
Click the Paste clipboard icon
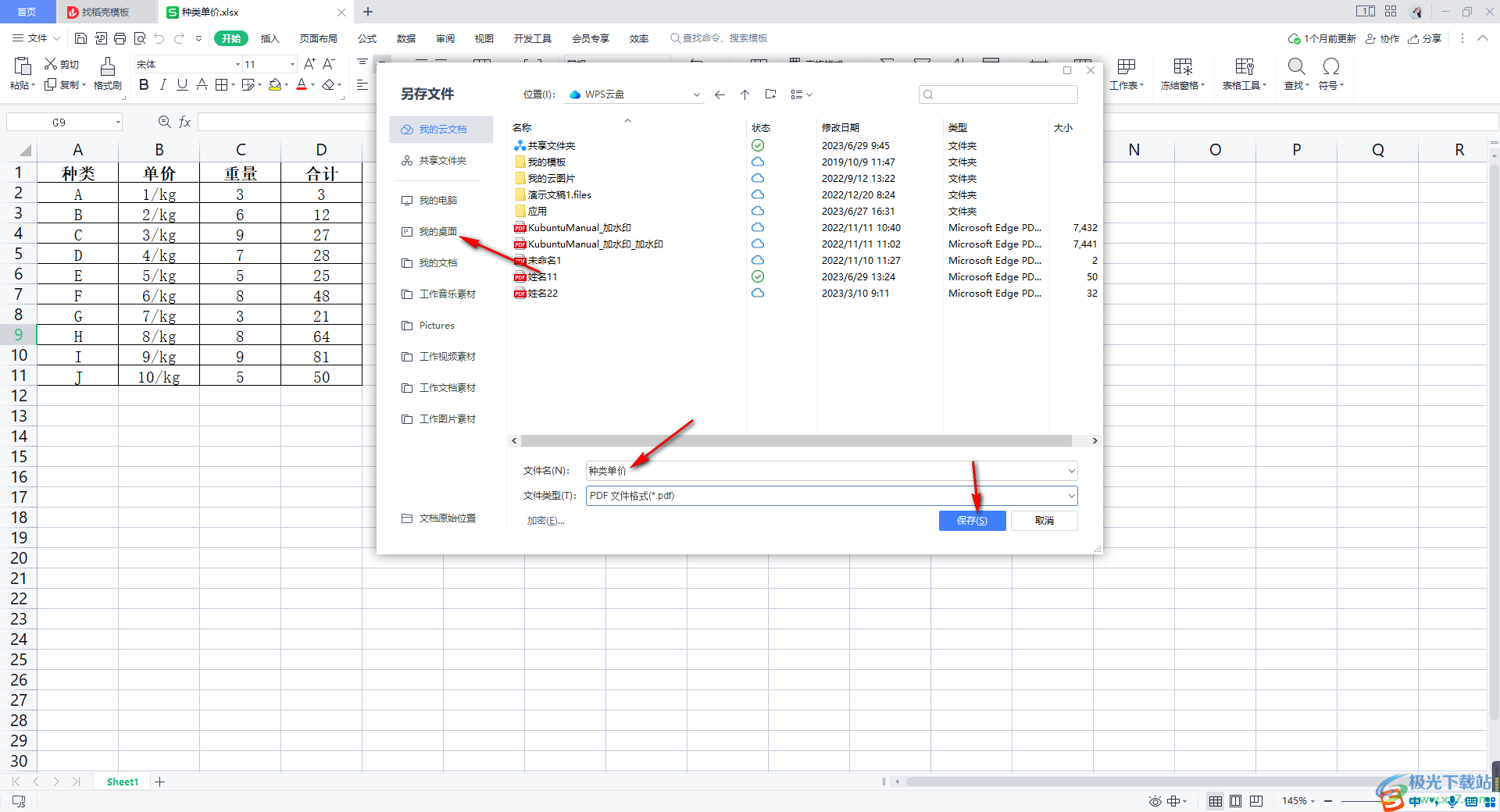click(23, 66)
